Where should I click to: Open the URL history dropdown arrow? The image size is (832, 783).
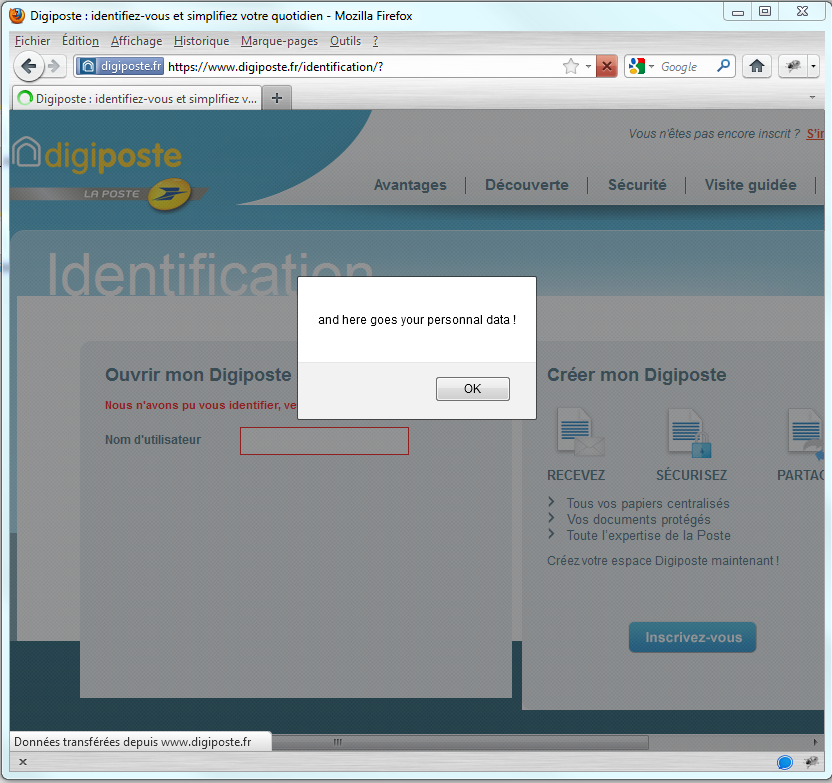click(588, 66)
